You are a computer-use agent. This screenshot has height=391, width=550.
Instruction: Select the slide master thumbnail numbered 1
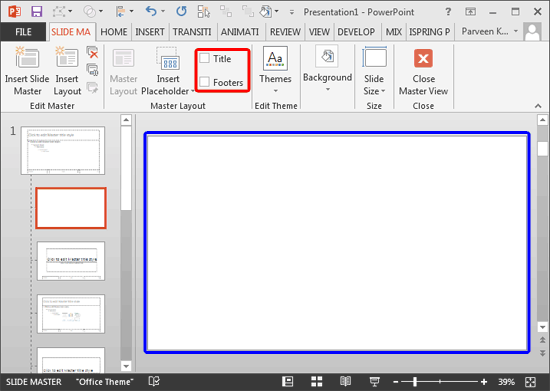tap(63, 150)
